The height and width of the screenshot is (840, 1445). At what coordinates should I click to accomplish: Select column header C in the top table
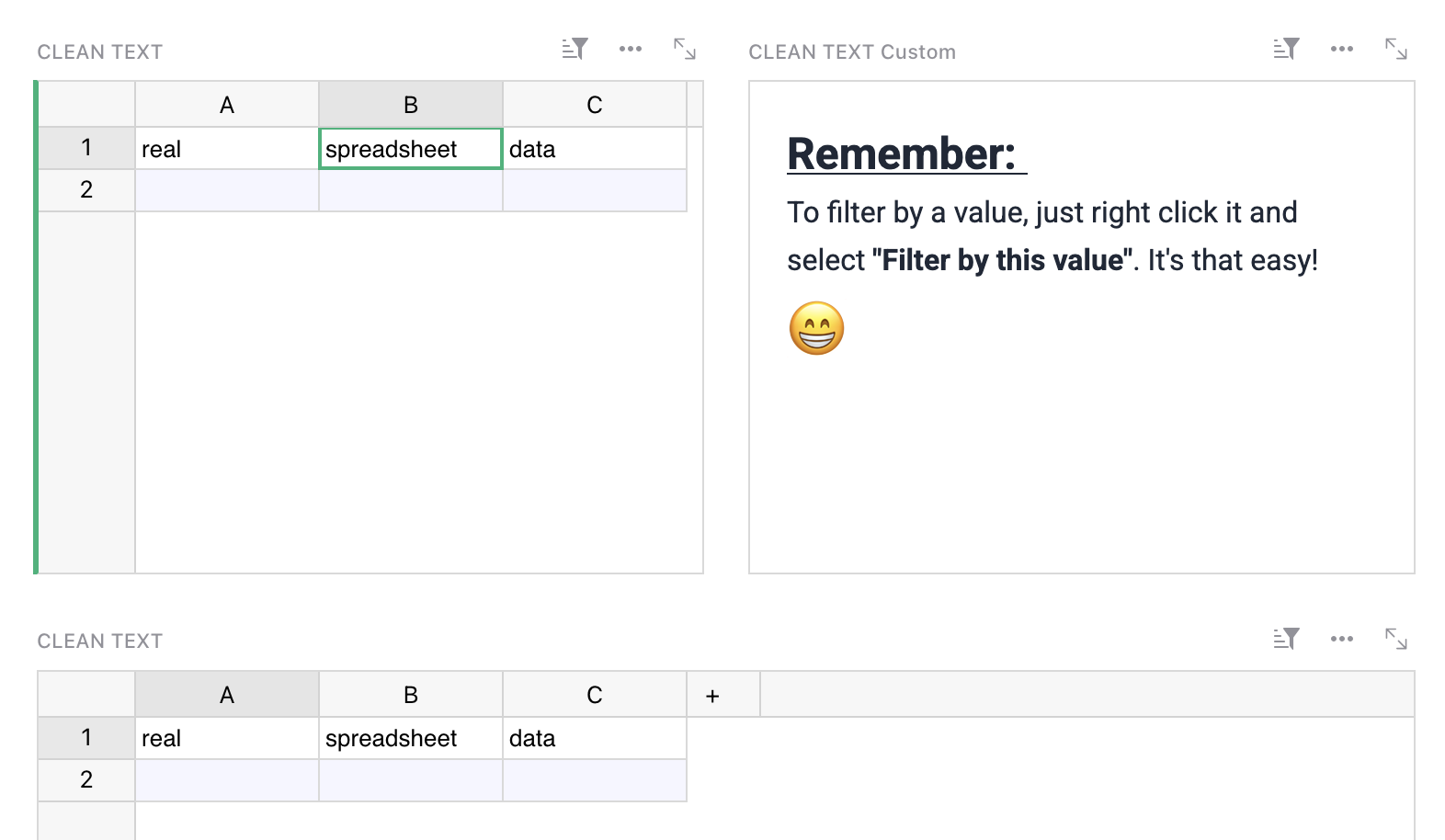pos(594,104)
